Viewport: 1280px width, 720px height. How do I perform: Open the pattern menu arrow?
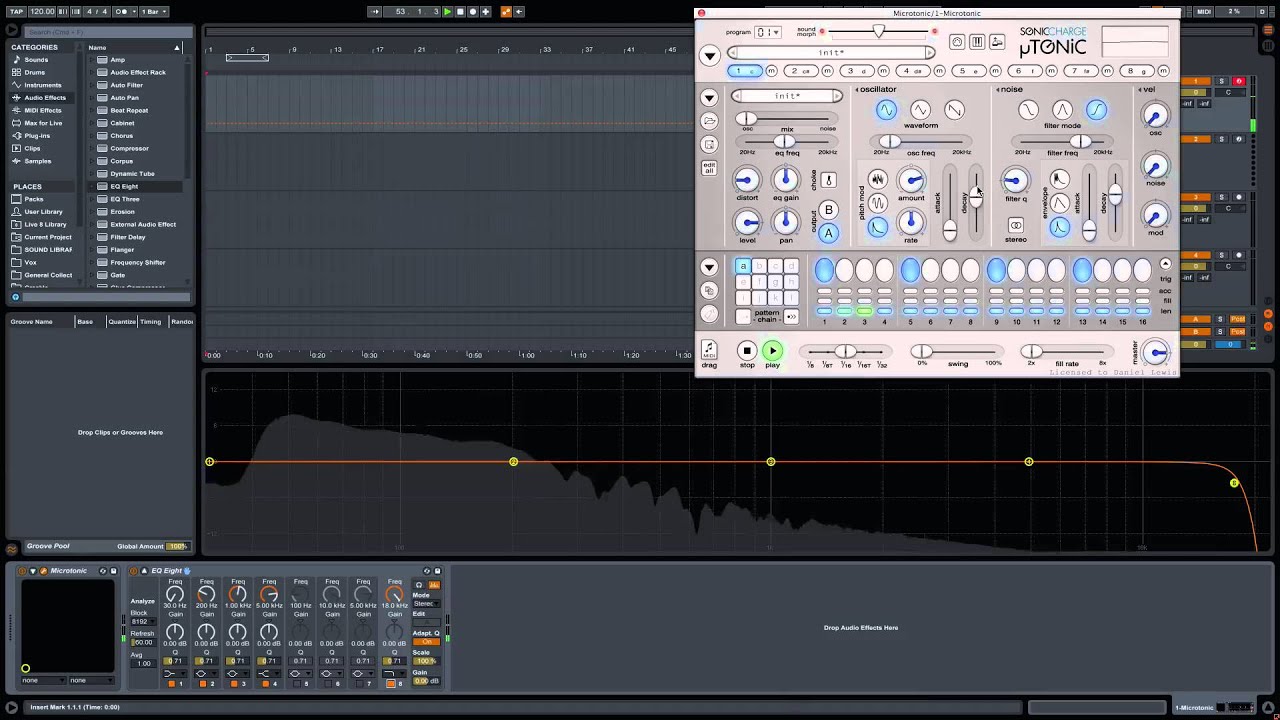pos(709,267)
